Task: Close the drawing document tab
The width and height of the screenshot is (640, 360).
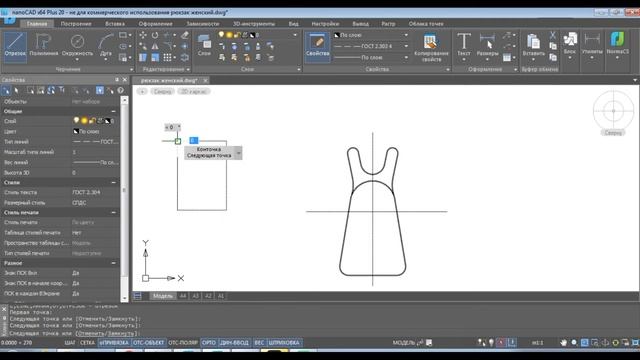Action: 206,80
